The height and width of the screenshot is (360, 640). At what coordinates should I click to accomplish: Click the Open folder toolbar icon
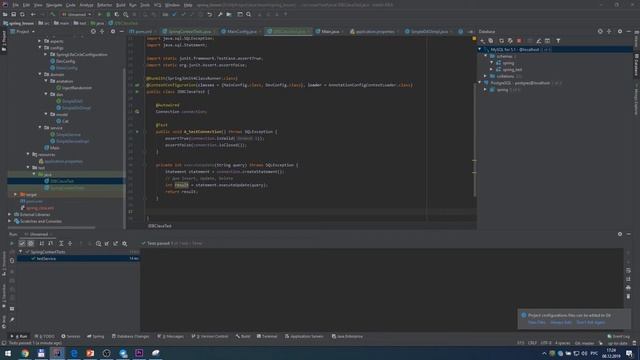(x=5, y=14)
